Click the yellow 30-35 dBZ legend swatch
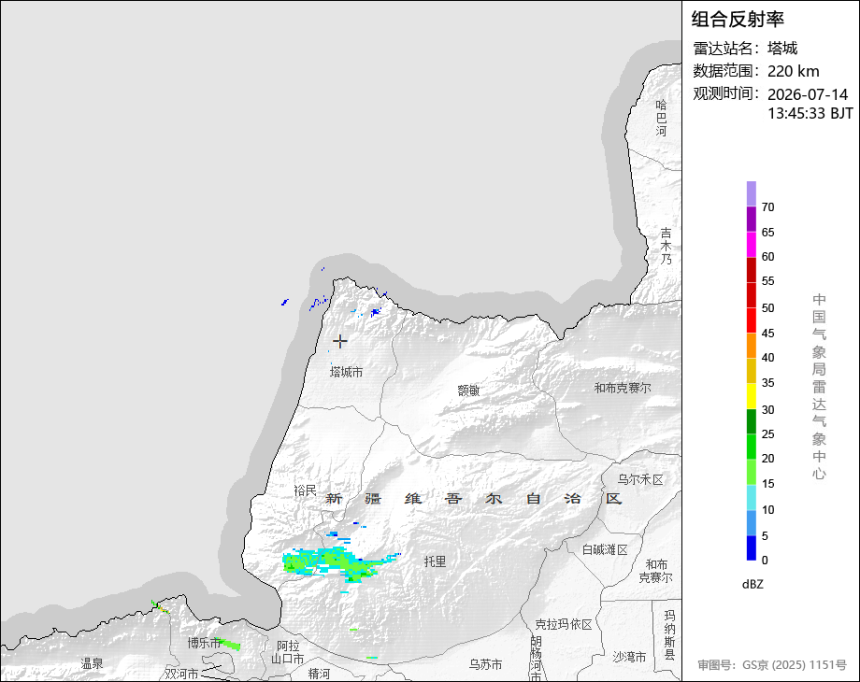Image resolution: width=860 pixels, height=682 pixels. [751, 396]
